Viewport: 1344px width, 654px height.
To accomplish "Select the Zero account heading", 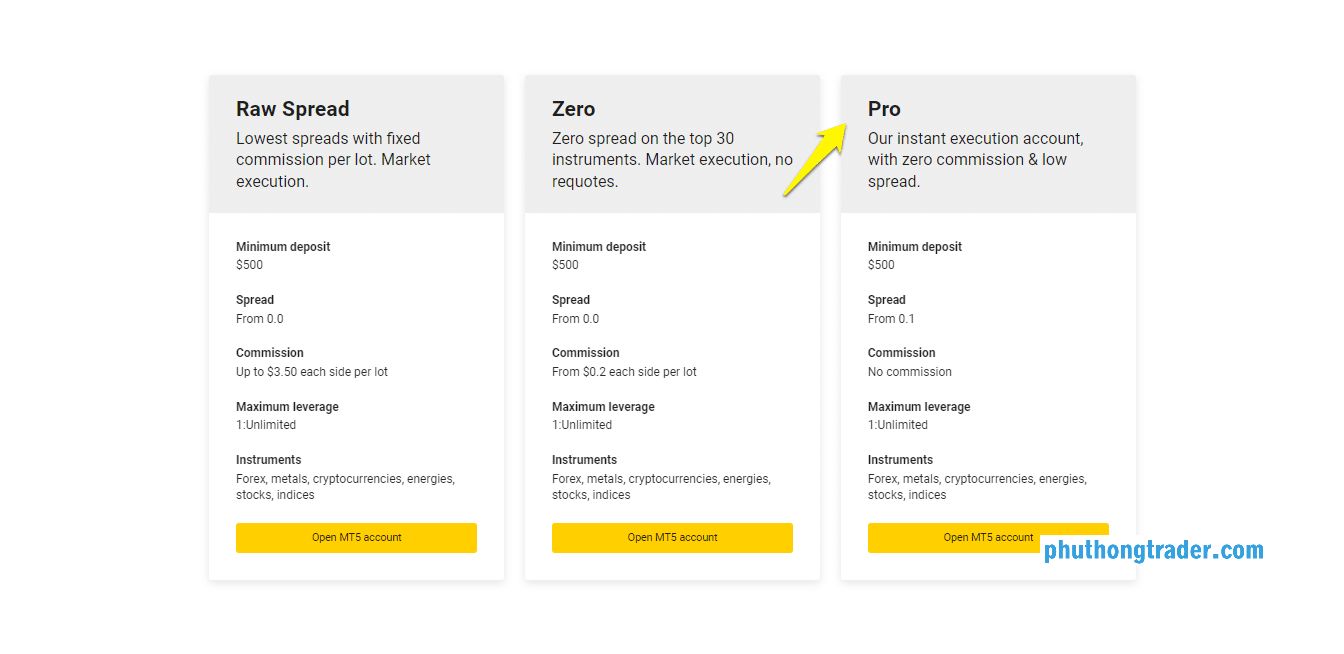I will coord(573,109).
